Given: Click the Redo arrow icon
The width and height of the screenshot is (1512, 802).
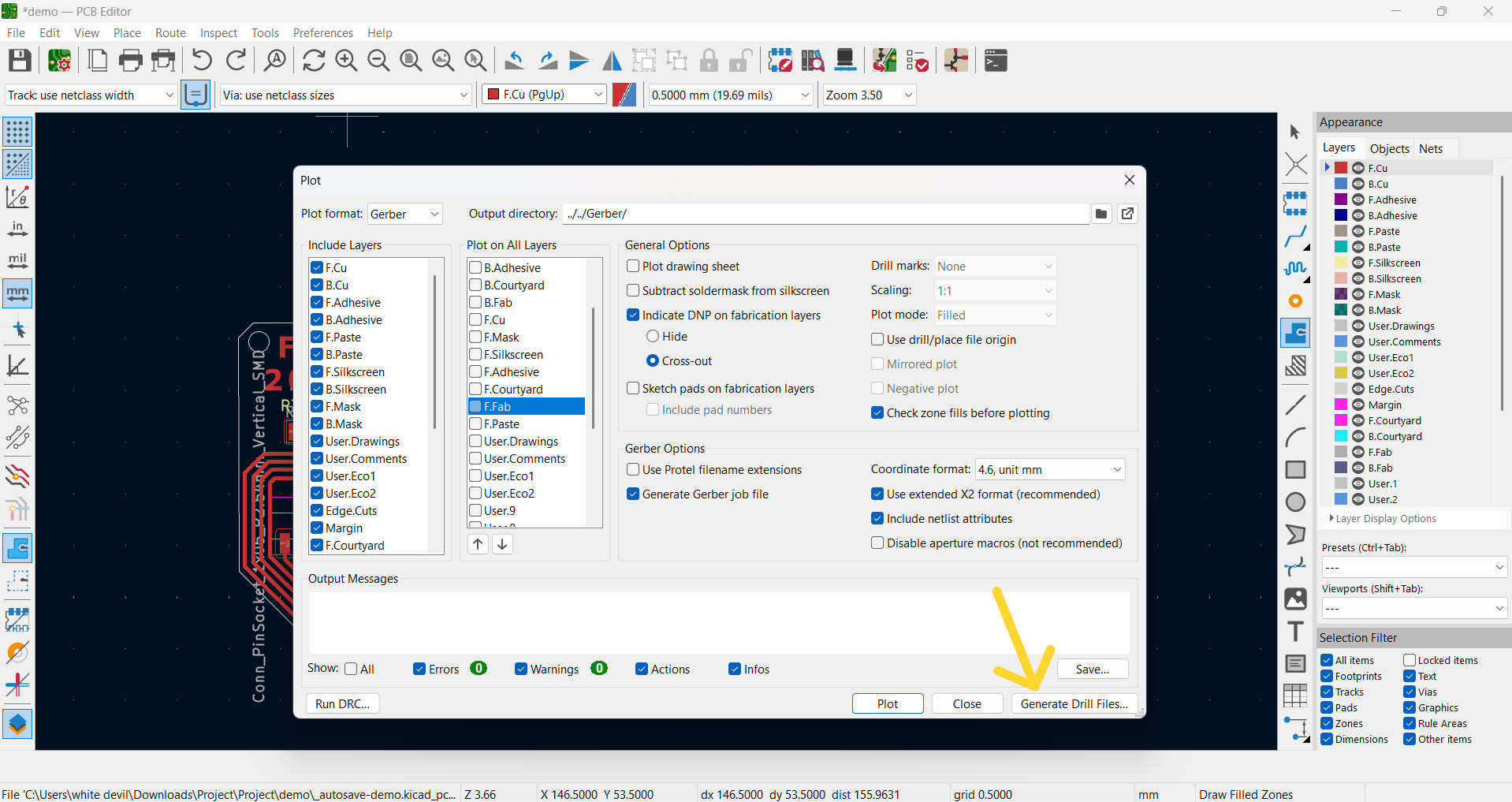Looking at the screenshot, I should click(236, 61).
